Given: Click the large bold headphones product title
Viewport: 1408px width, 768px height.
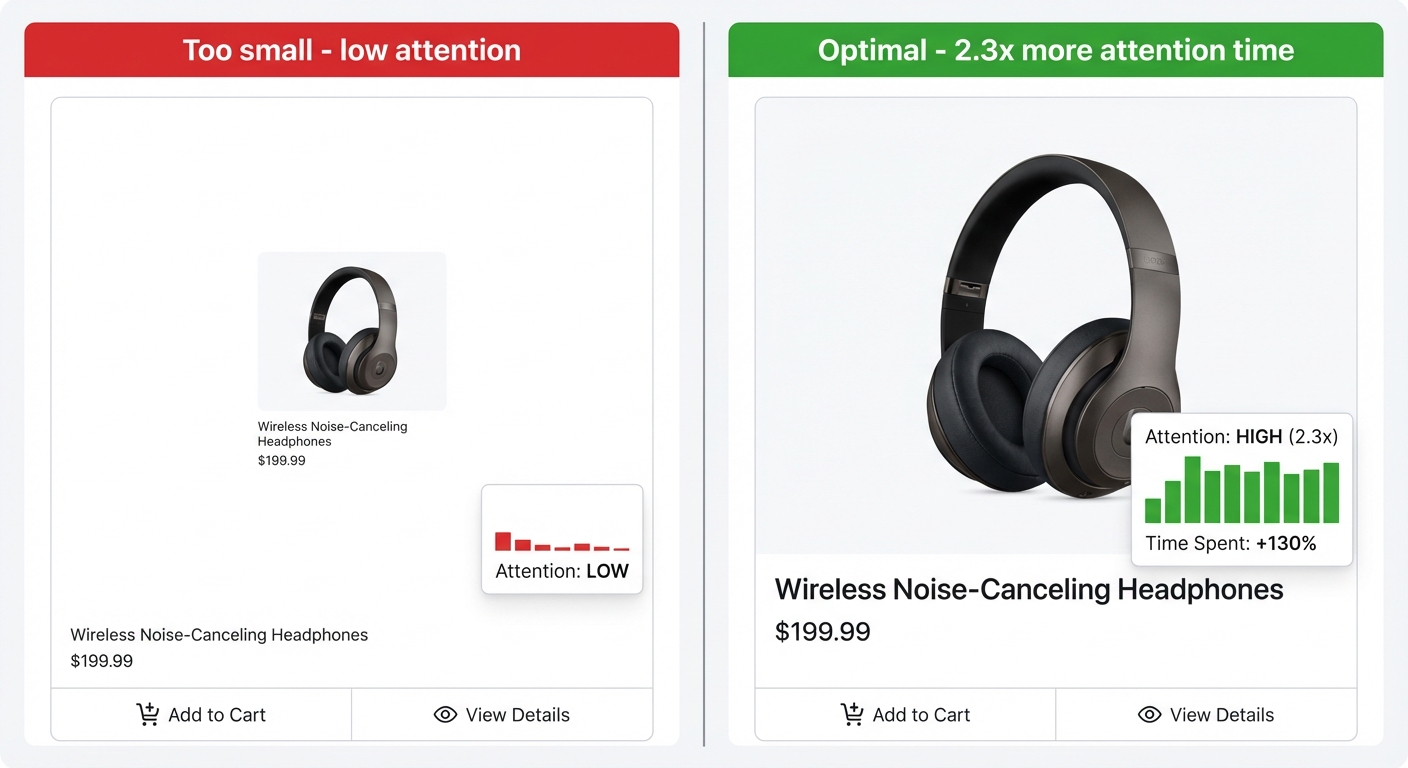Looking at the screenshot, I should click(1029, 589).
